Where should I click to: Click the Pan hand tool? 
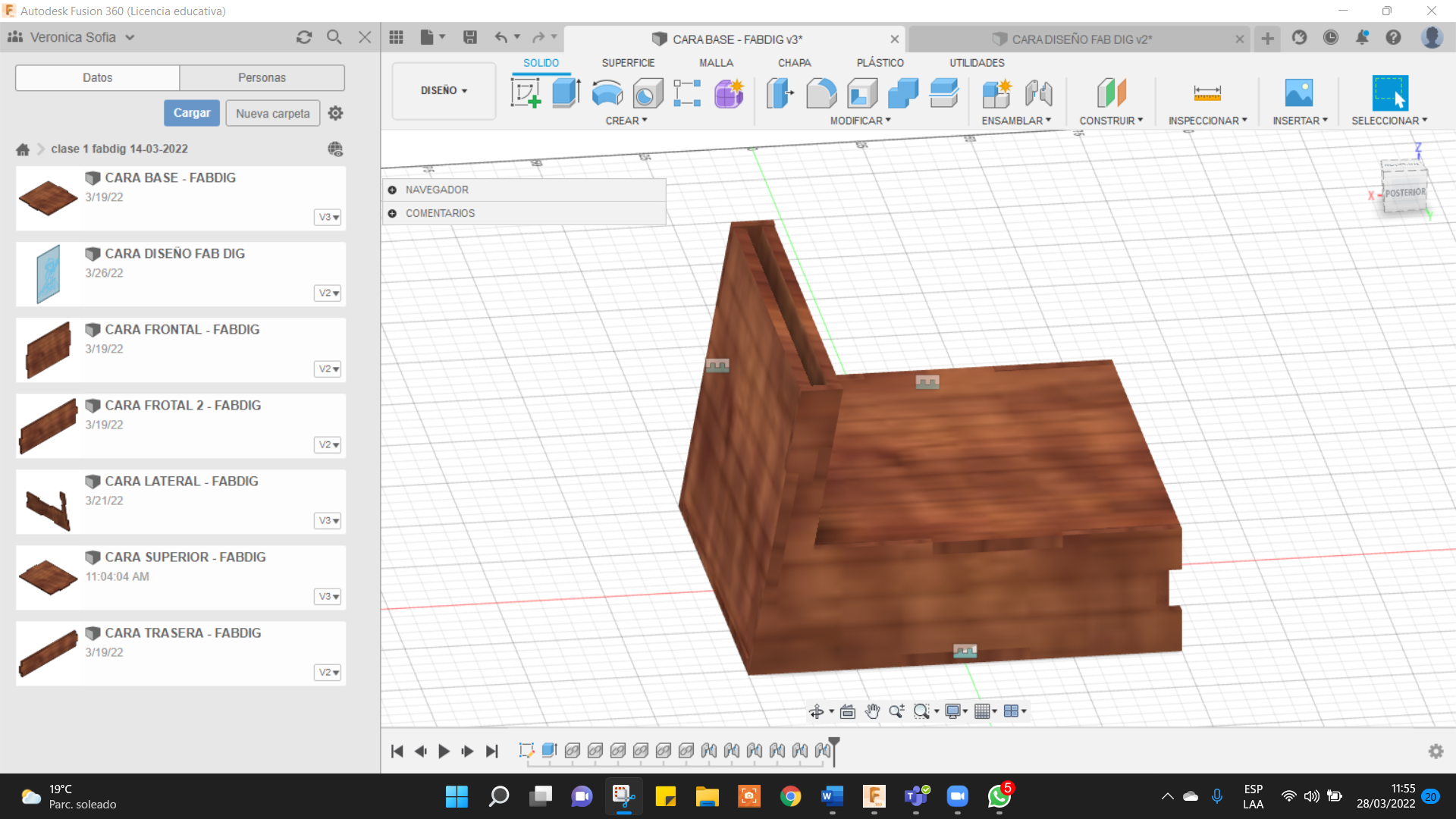(x=872, y=711)
